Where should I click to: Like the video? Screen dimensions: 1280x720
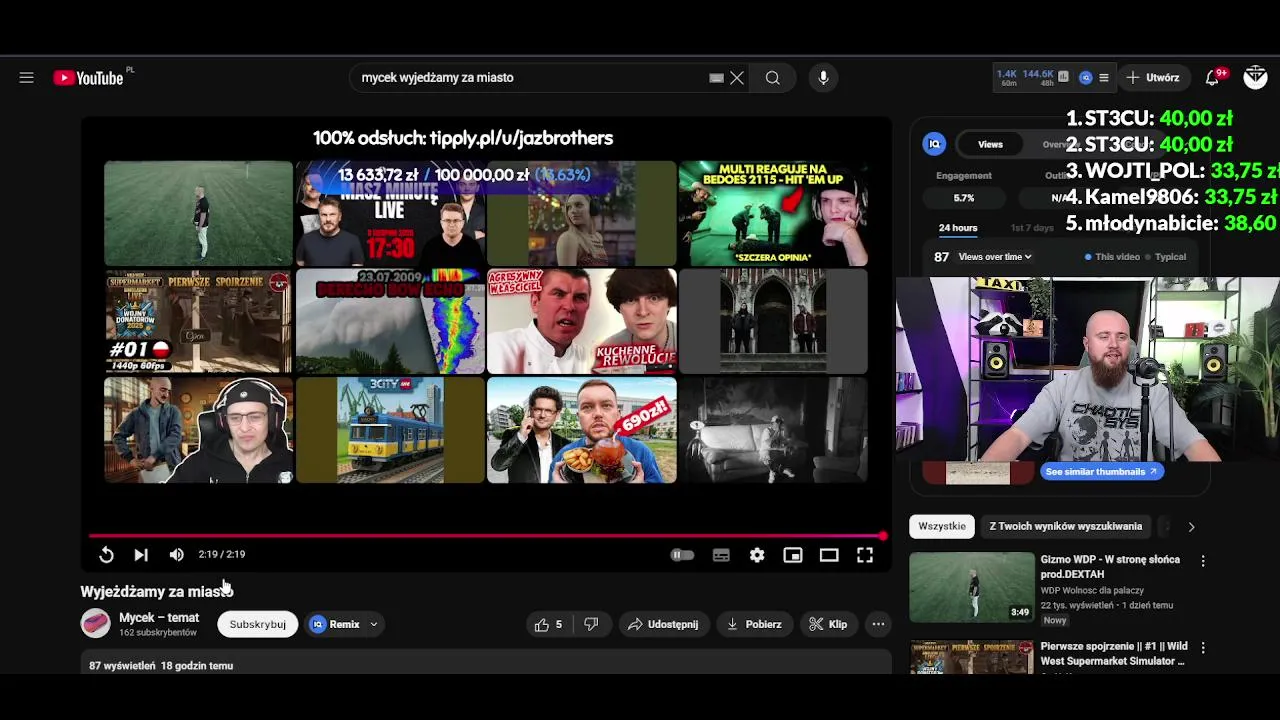[x=549, y=624]
